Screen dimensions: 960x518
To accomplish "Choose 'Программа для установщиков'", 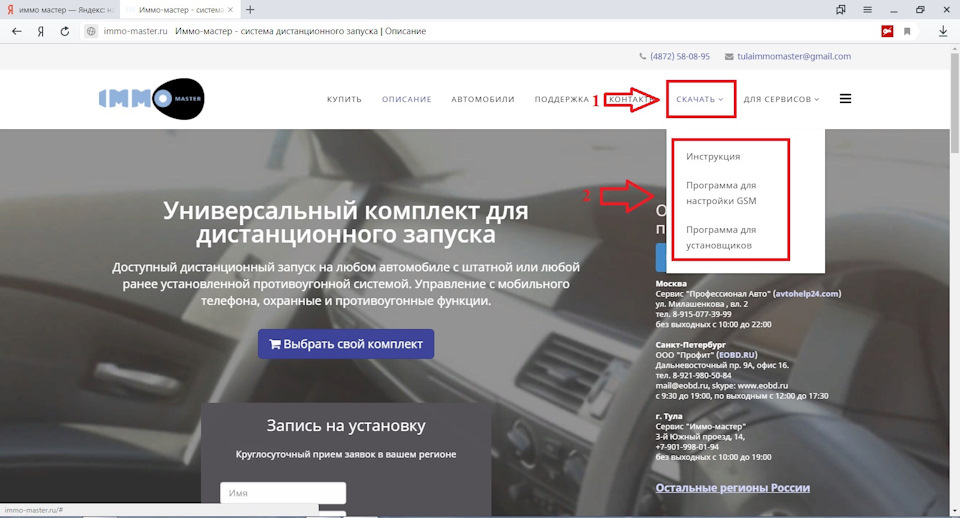I will 721,238.
